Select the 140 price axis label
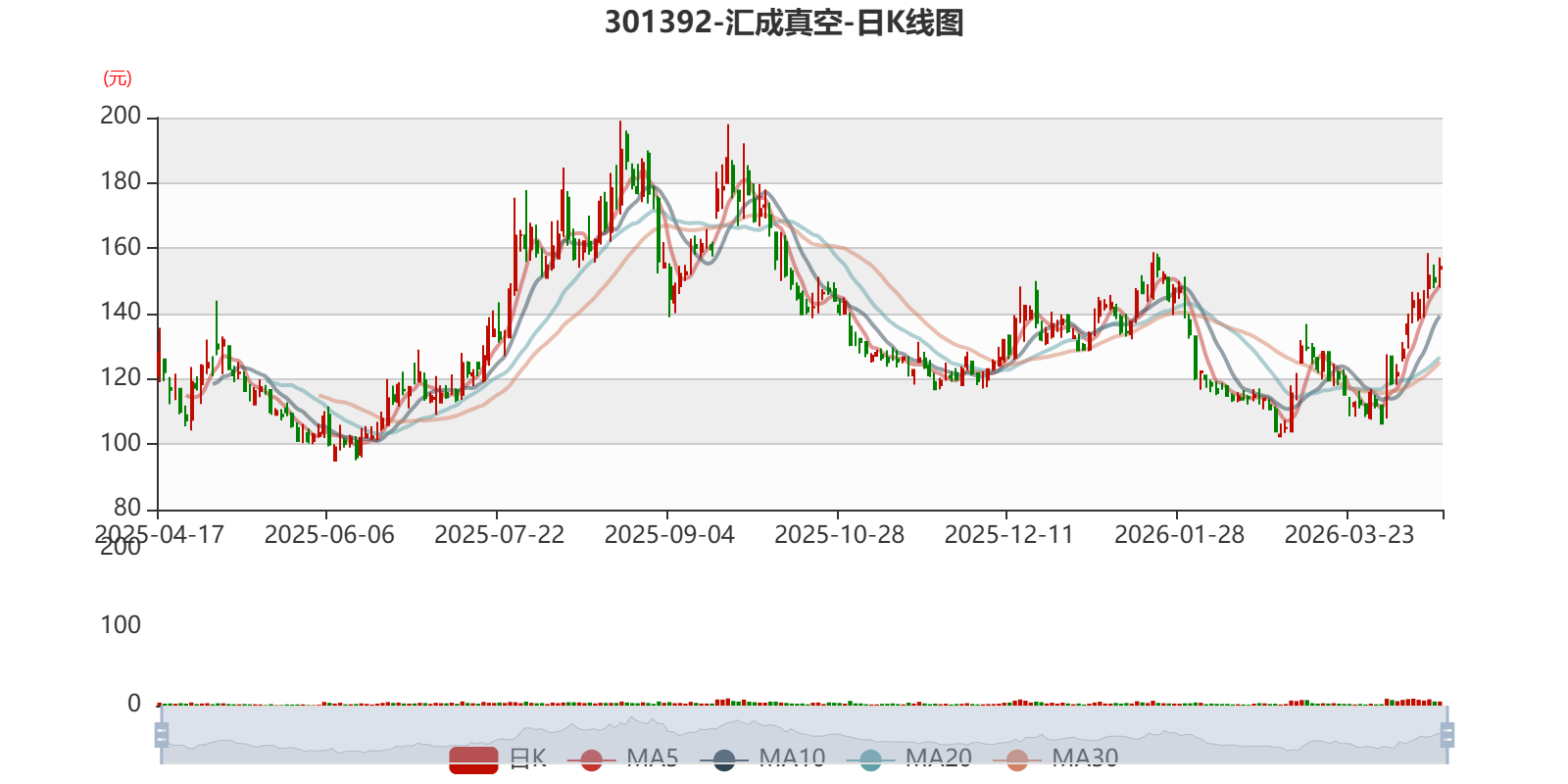Viewport: 1568px width, 784px height. (121, 313)
